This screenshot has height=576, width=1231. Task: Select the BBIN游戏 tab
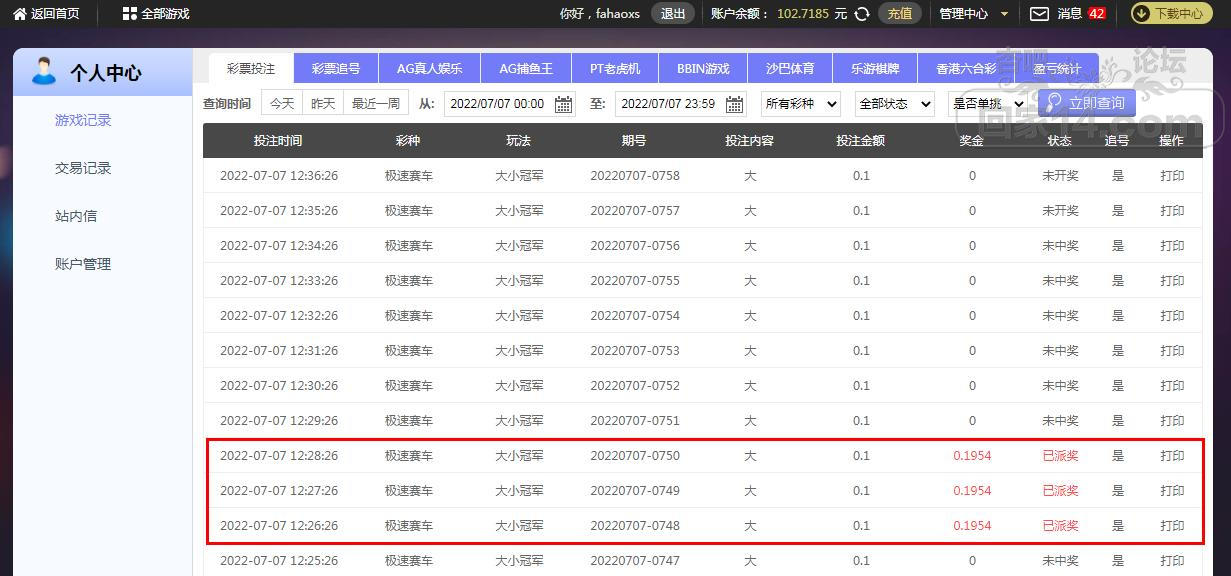tap(703, 69)
